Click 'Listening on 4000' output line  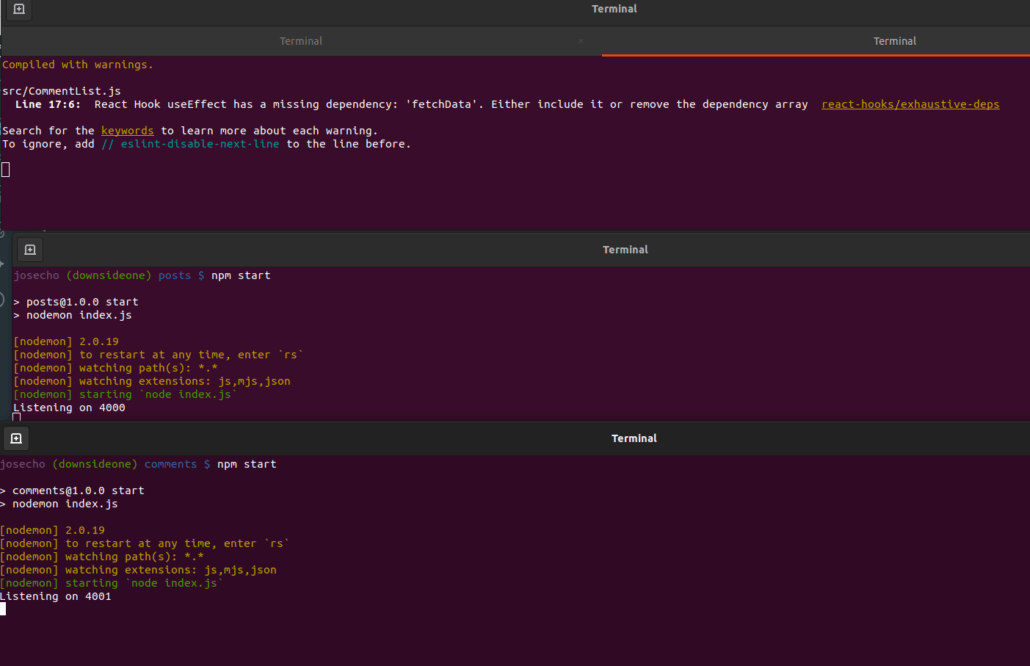69,407
